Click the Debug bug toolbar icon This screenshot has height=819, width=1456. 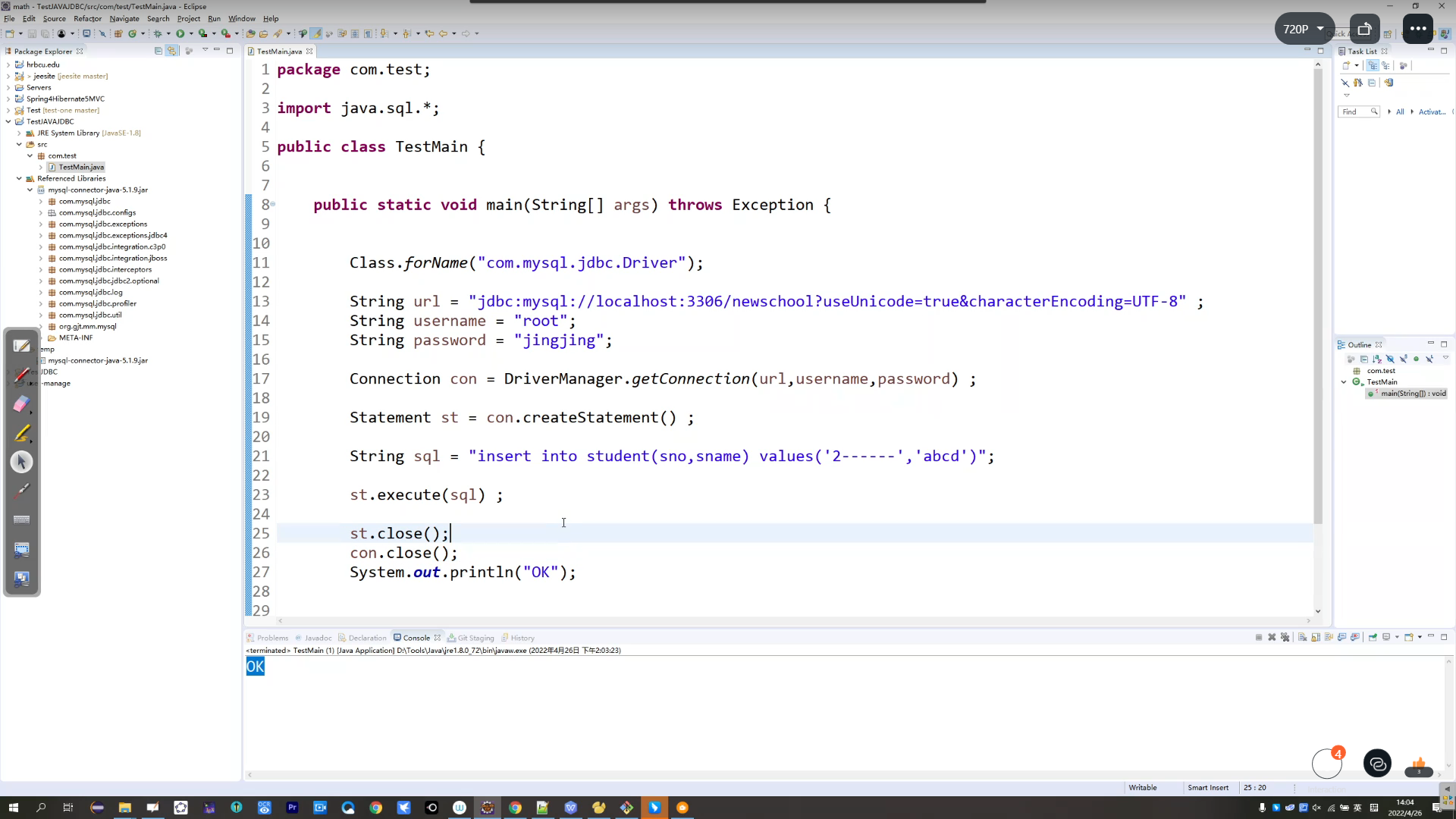click(x=158, y=33)
